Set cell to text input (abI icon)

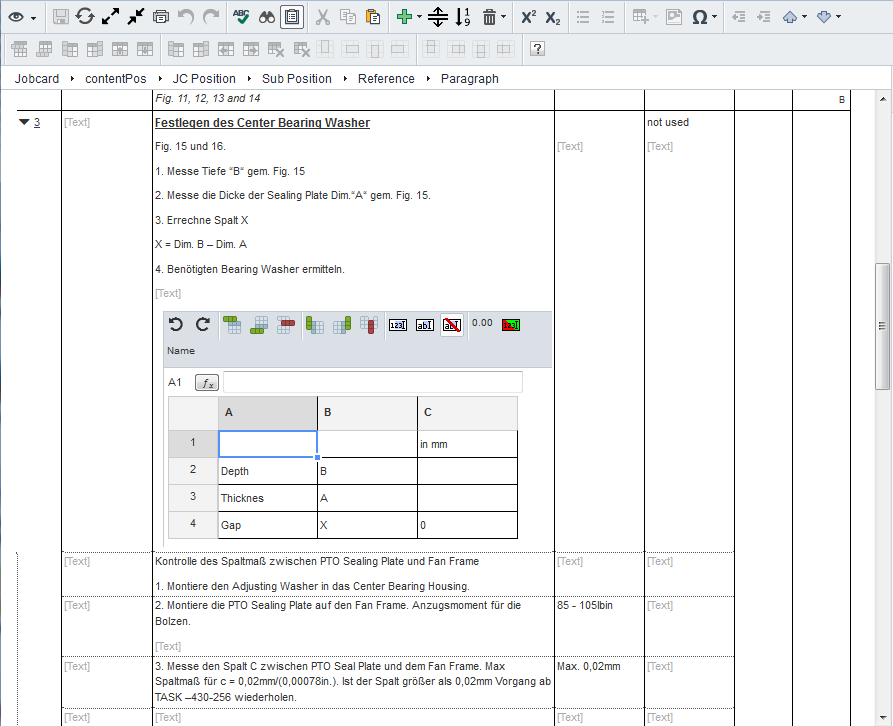click(425, 325)
